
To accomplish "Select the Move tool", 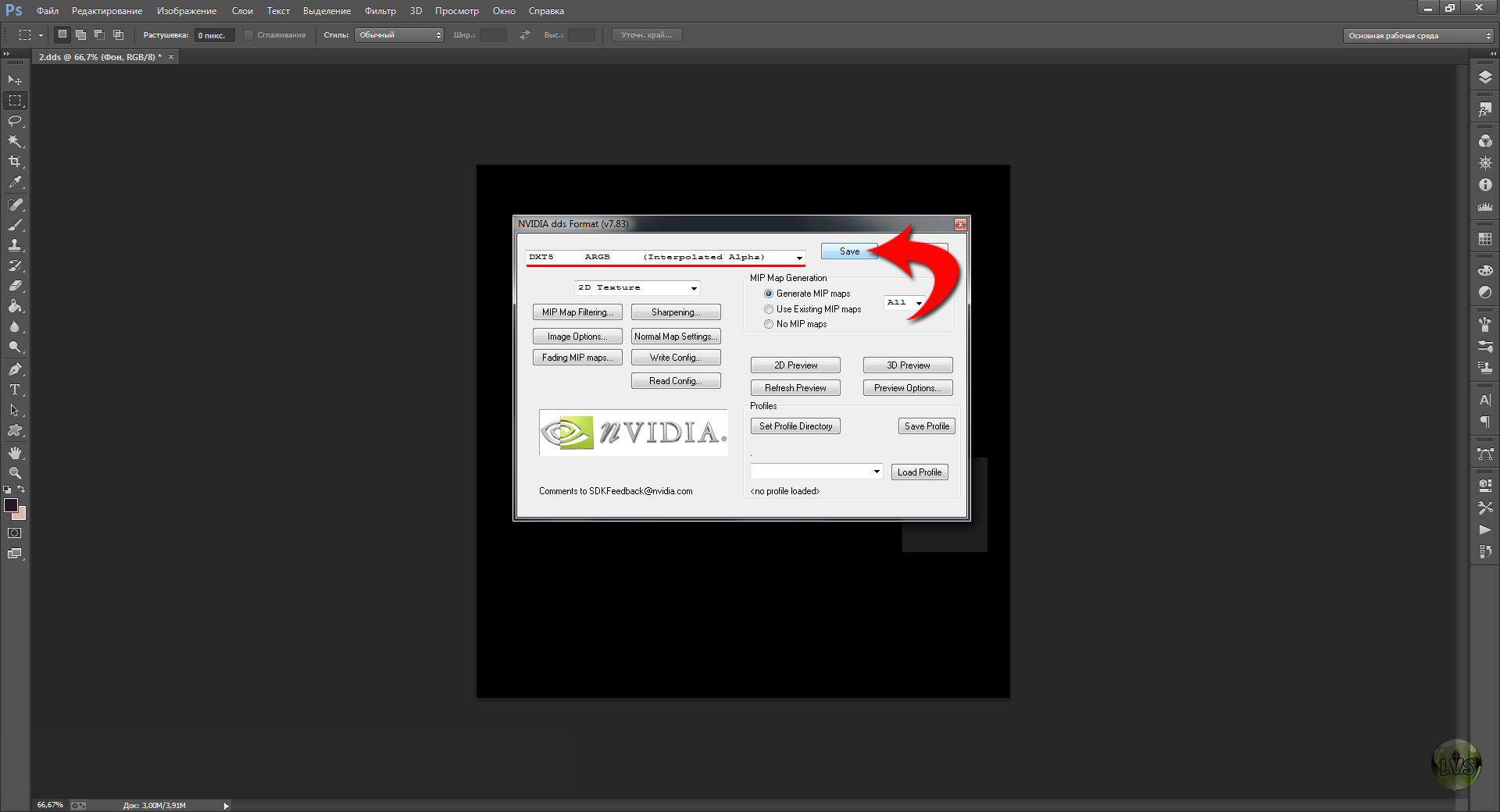I will click(x=15, y=80).
